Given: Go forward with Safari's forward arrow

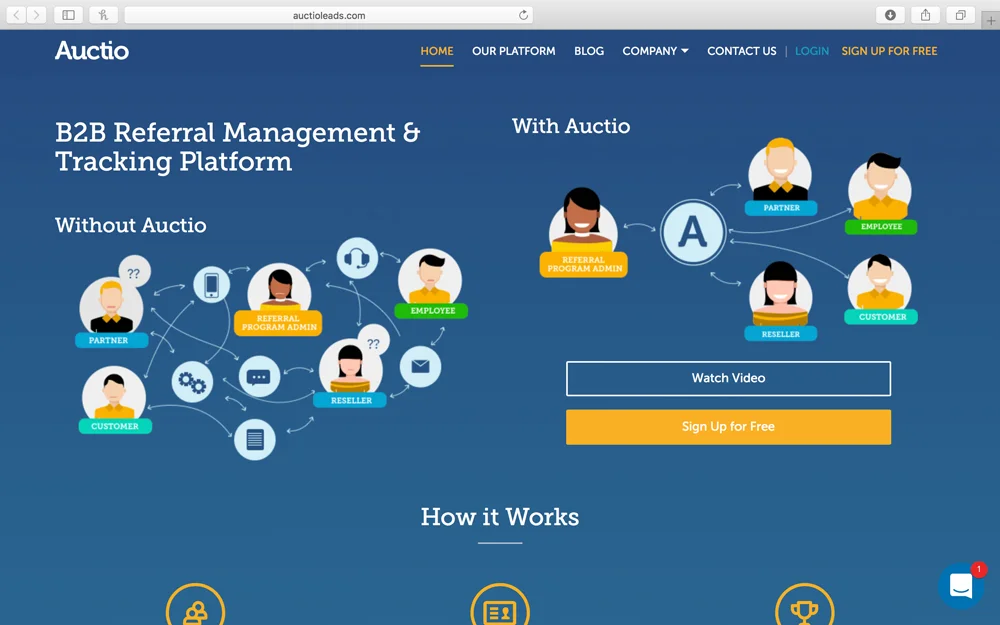Looking at the screenshot, I should pos(36,15).
